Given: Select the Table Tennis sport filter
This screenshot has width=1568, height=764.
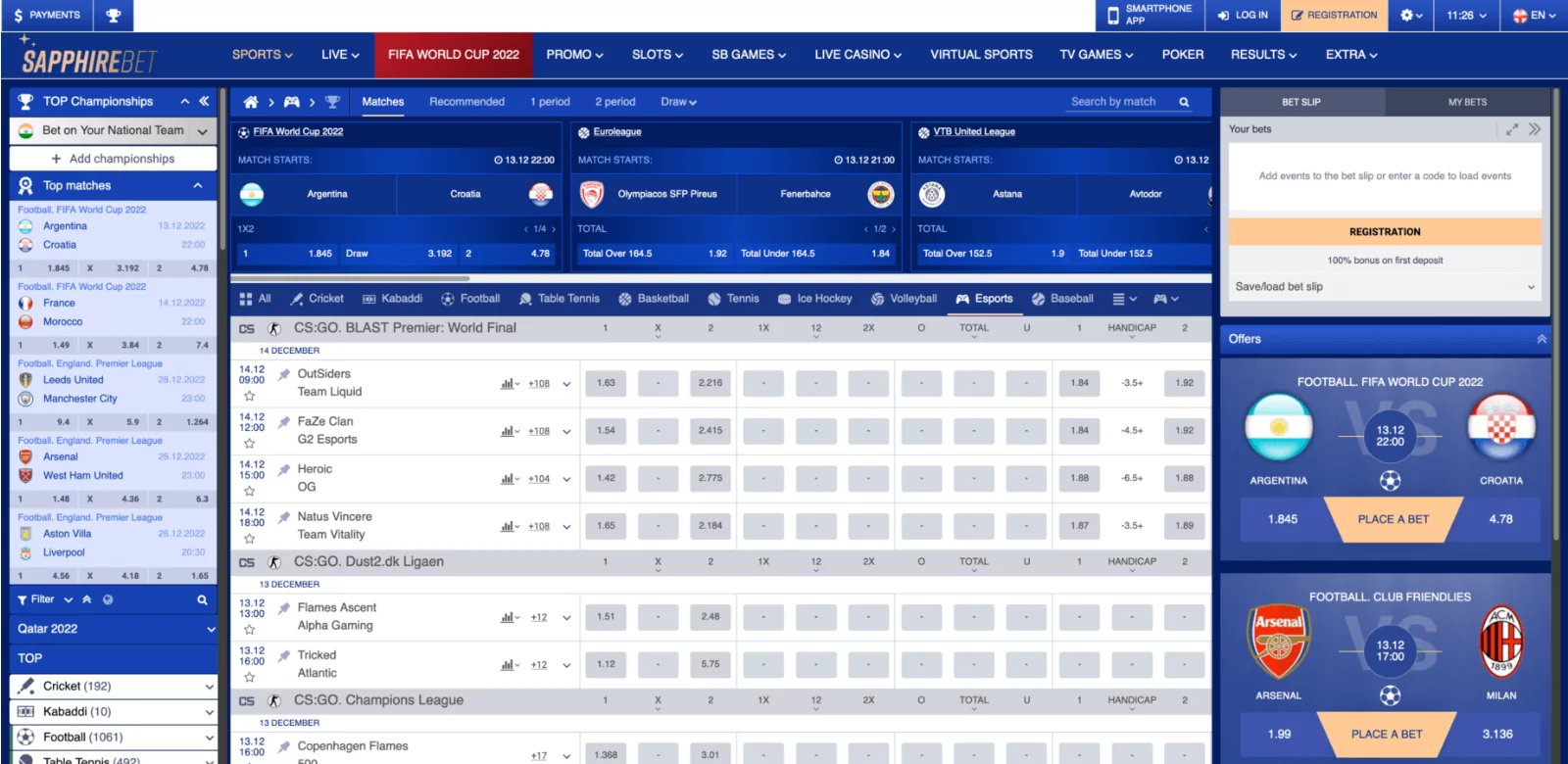Looking at the screenshot, I should (x=559, y=299).
